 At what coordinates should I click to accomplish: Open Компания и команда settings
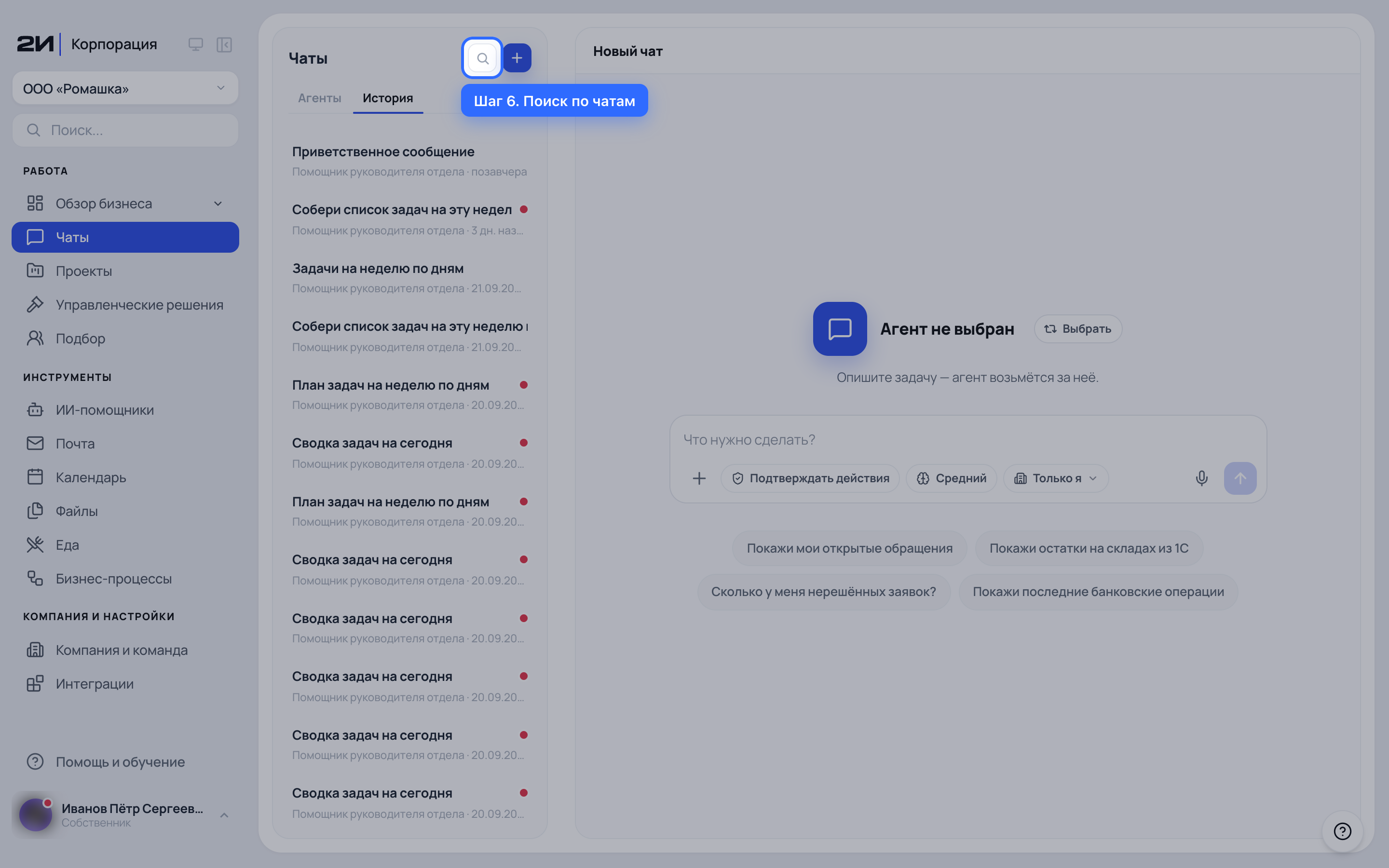[125, 650]
